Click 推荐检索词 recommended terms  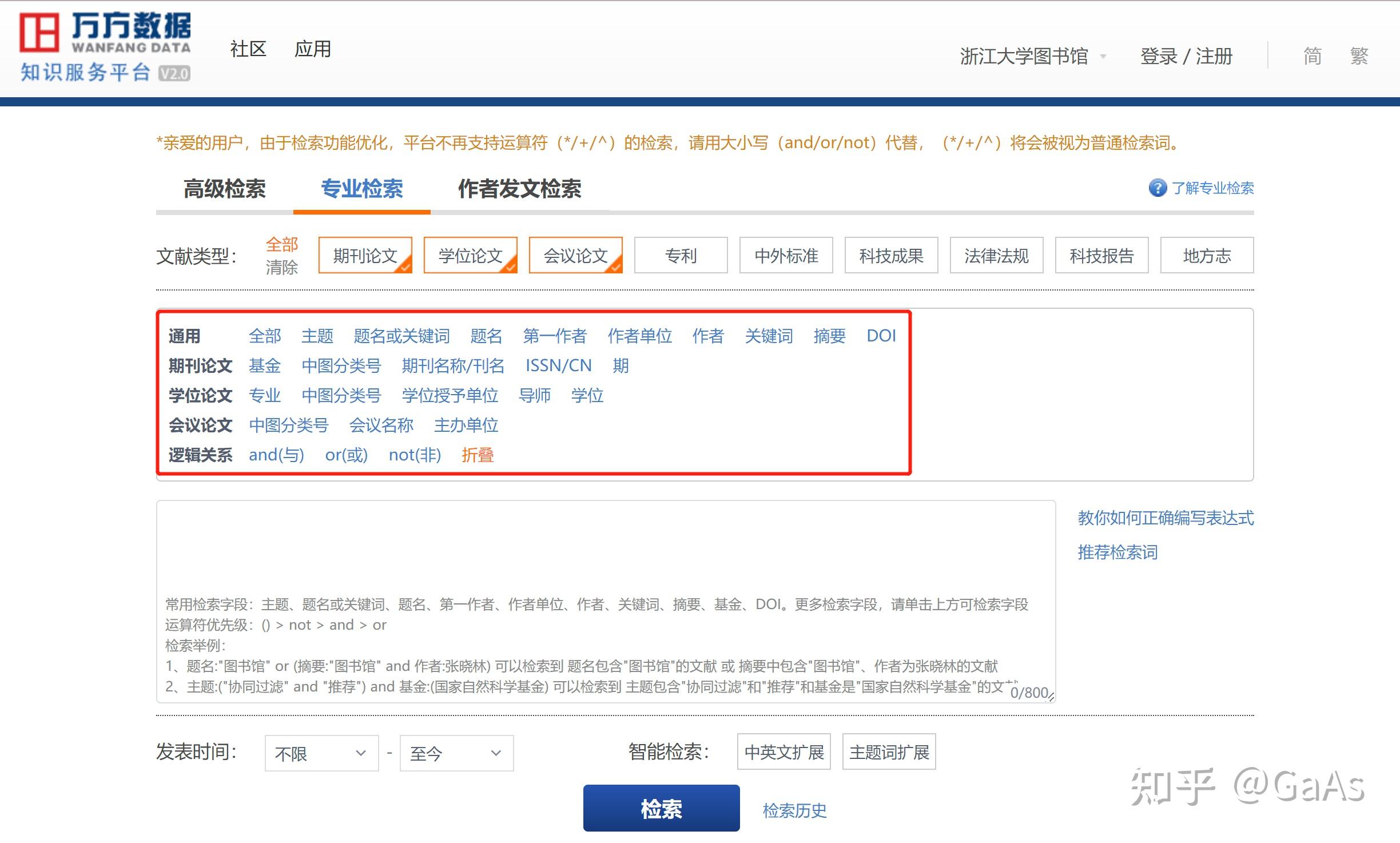tap(1116, 552)
